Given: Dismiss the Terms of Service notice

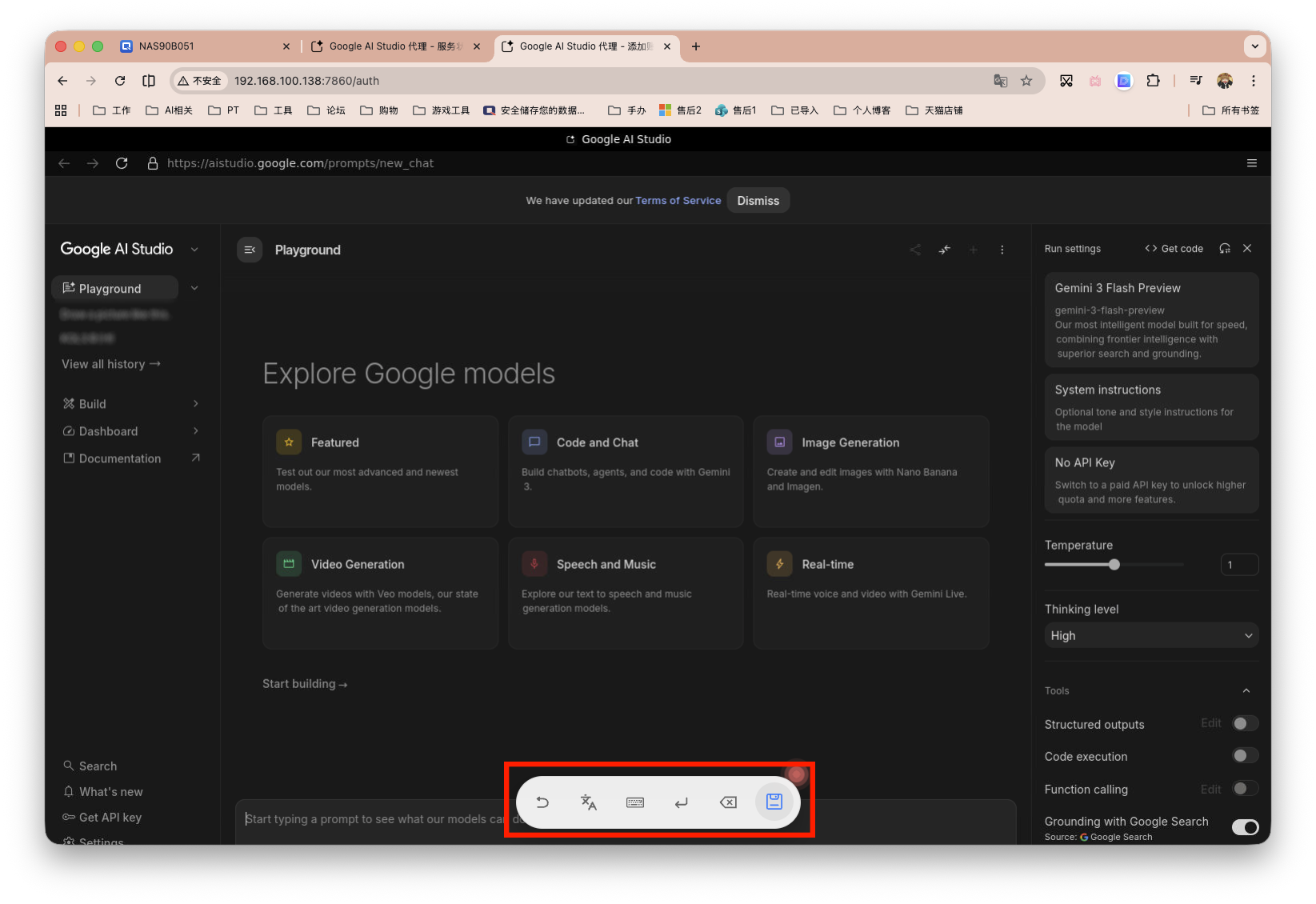Looking at the screenshot, I should [758, 201].
